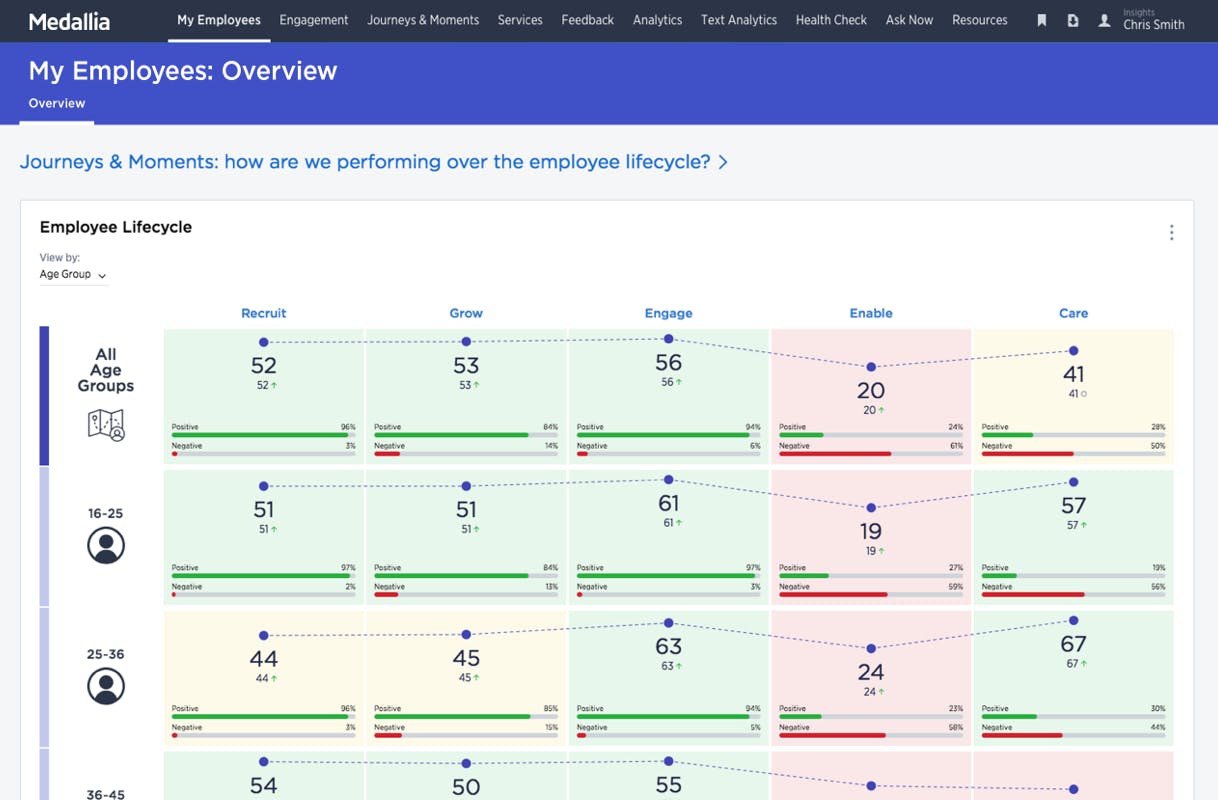
Task: Open the Ask Now section
Action: point(909,20)
